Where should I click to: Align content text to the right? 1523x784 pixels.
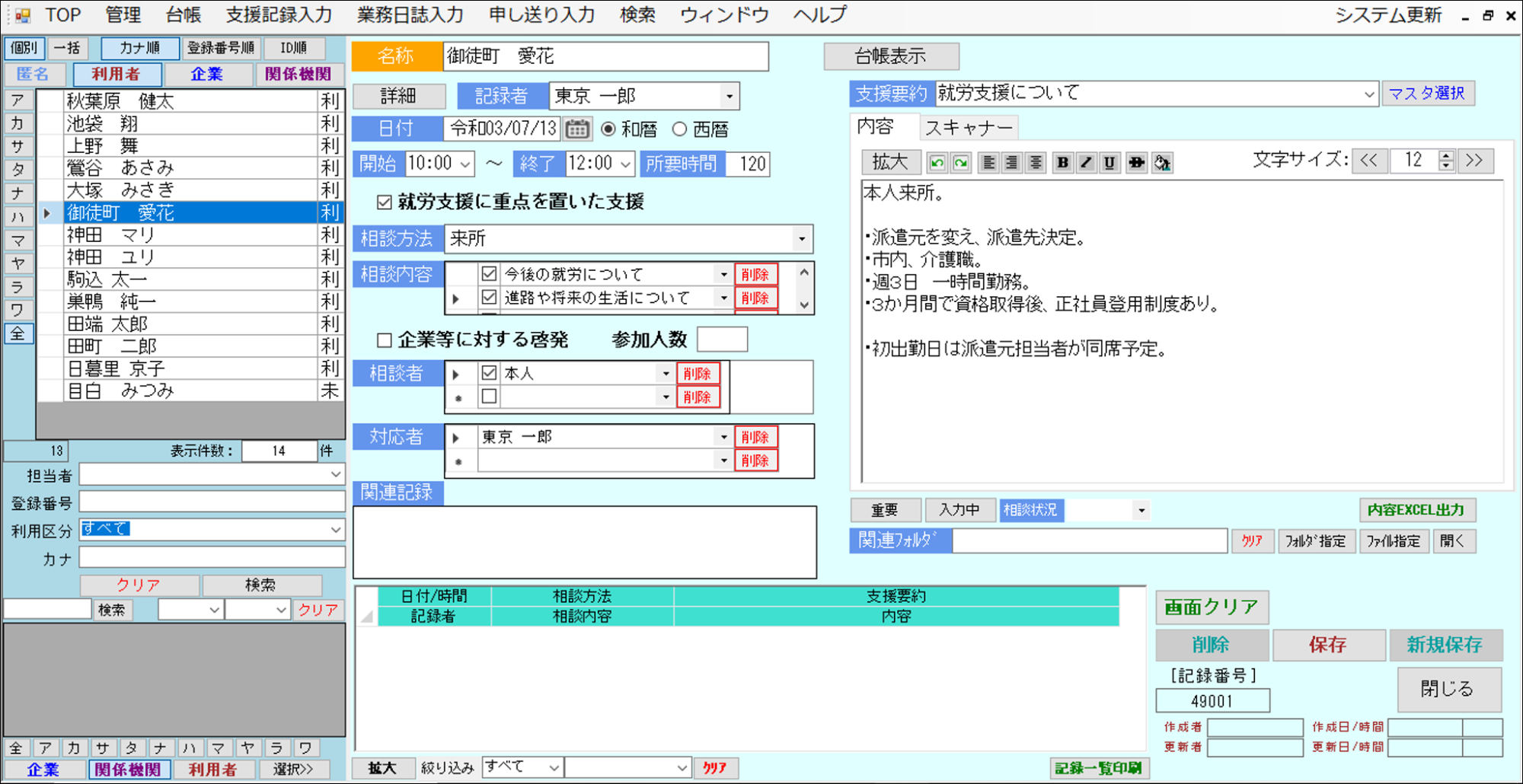pos(1012,162)
